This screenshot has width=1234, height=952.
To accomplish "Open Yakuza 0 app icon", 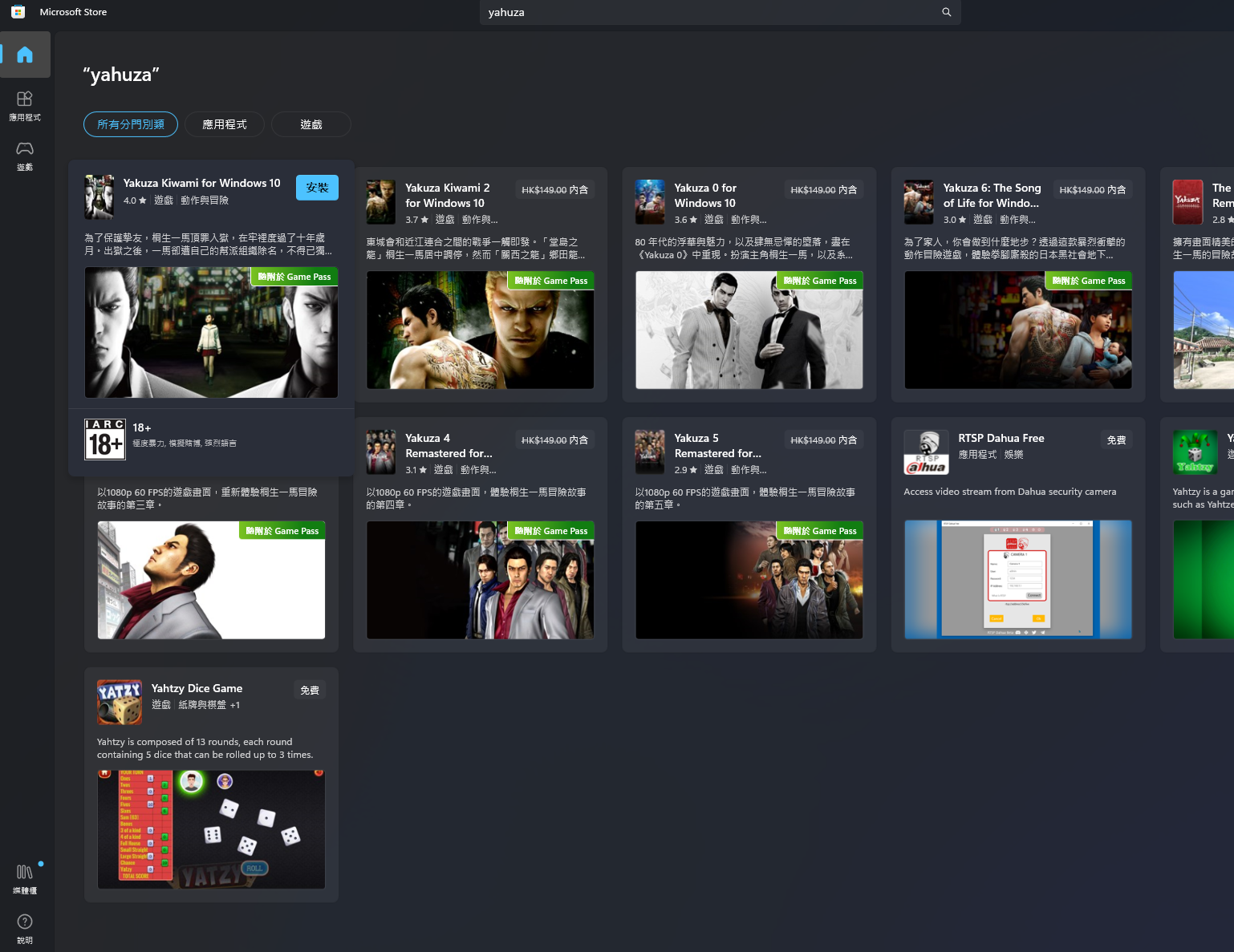I will click(x=650, y=202).
